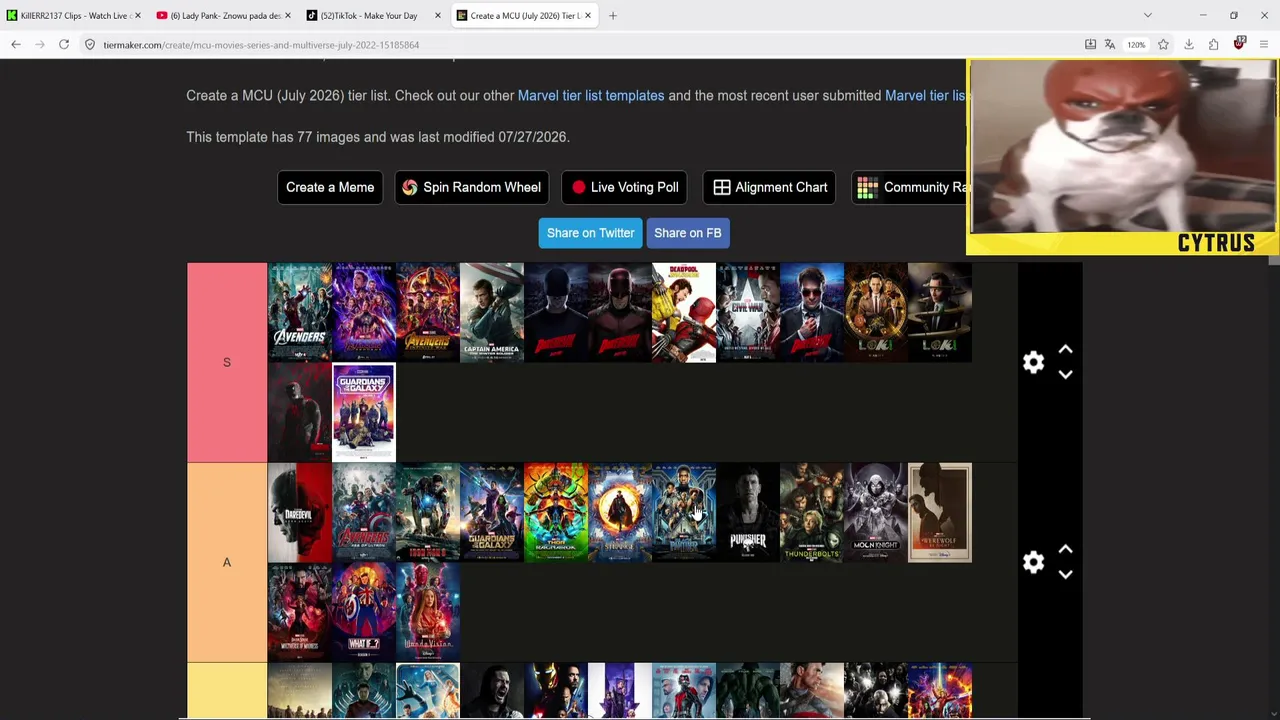Start a Live Voting Poll
This screenshot has height=720, width=1280.
625,187
